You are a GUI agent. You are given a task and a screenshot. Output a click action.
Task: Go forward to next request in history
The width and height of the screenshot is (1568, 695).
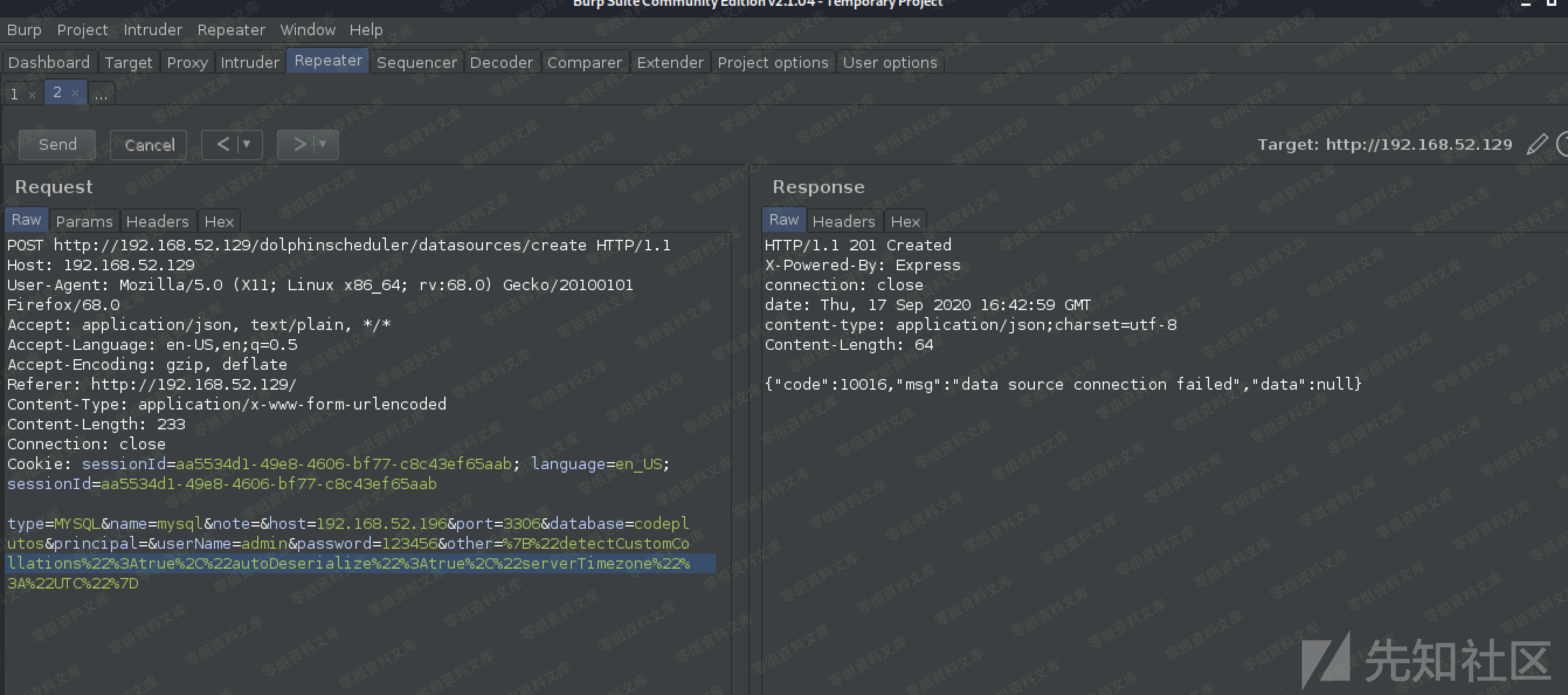click(x=299, y=144)
